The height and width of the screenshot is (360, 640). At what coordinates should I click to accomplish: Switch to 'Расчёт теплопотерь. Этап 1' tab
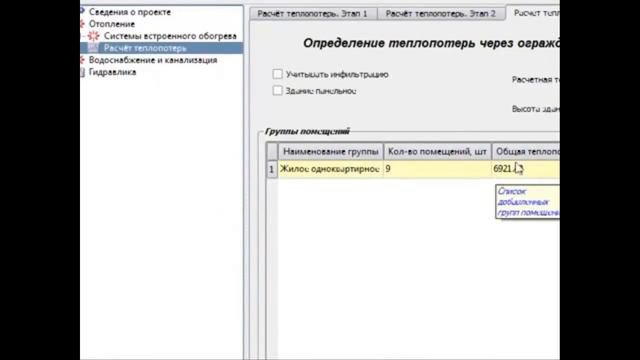point(312,13)
